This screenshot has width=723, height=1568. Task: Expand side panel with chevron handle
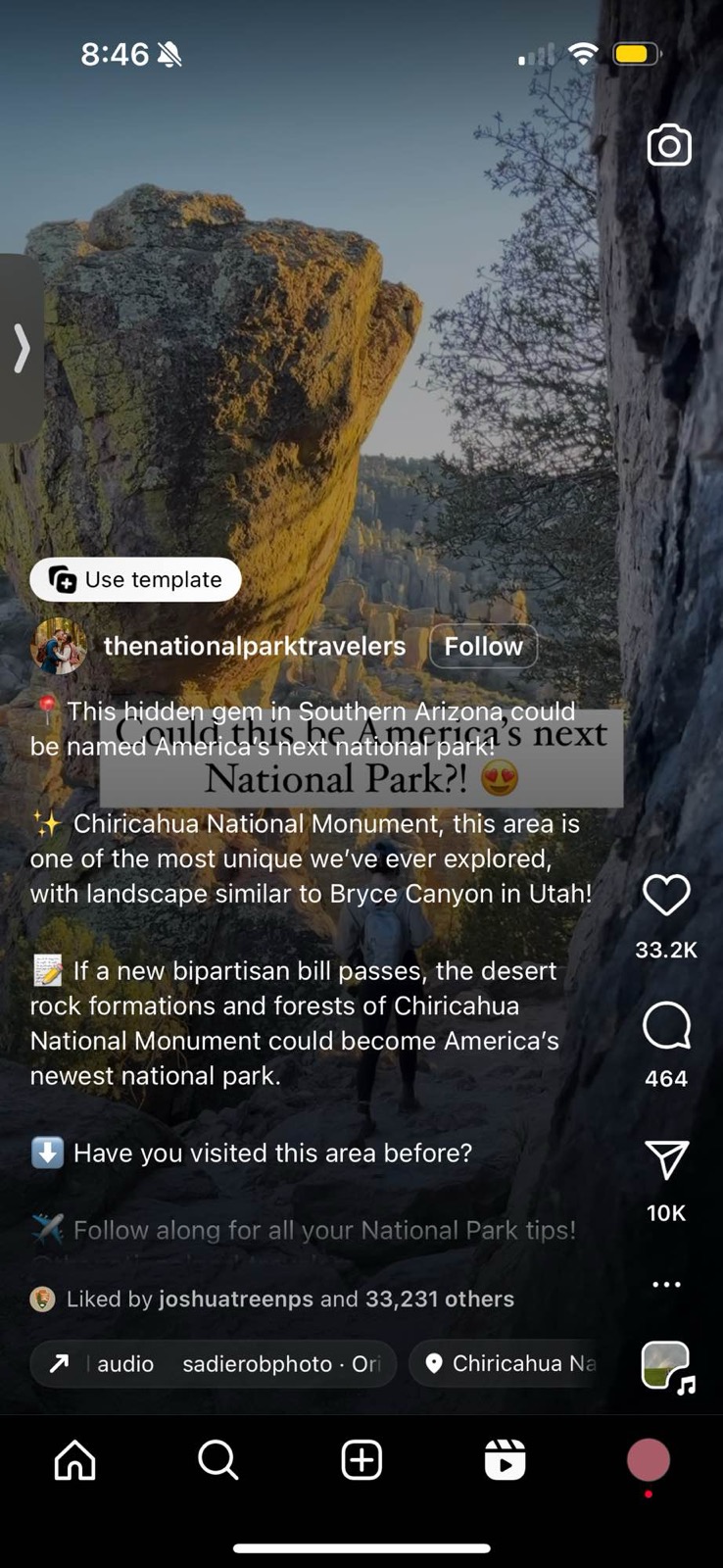(21, 348)
